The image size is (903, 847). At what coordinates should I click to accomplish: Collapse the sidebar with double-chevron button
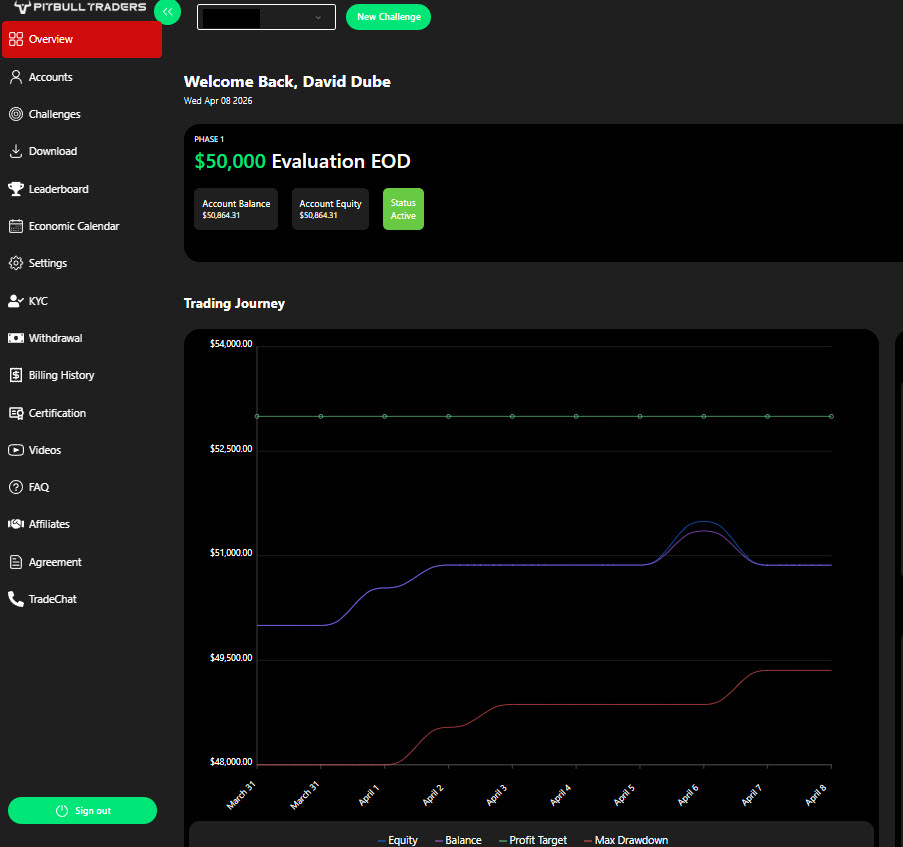[x=167, y=12]
